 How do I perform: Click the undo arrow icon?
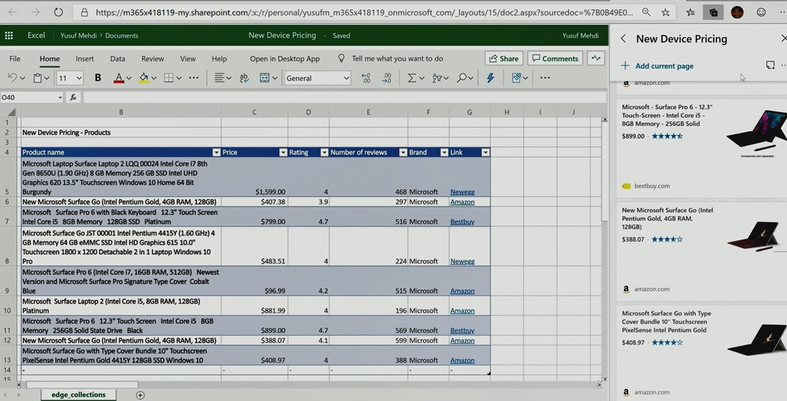13,78
